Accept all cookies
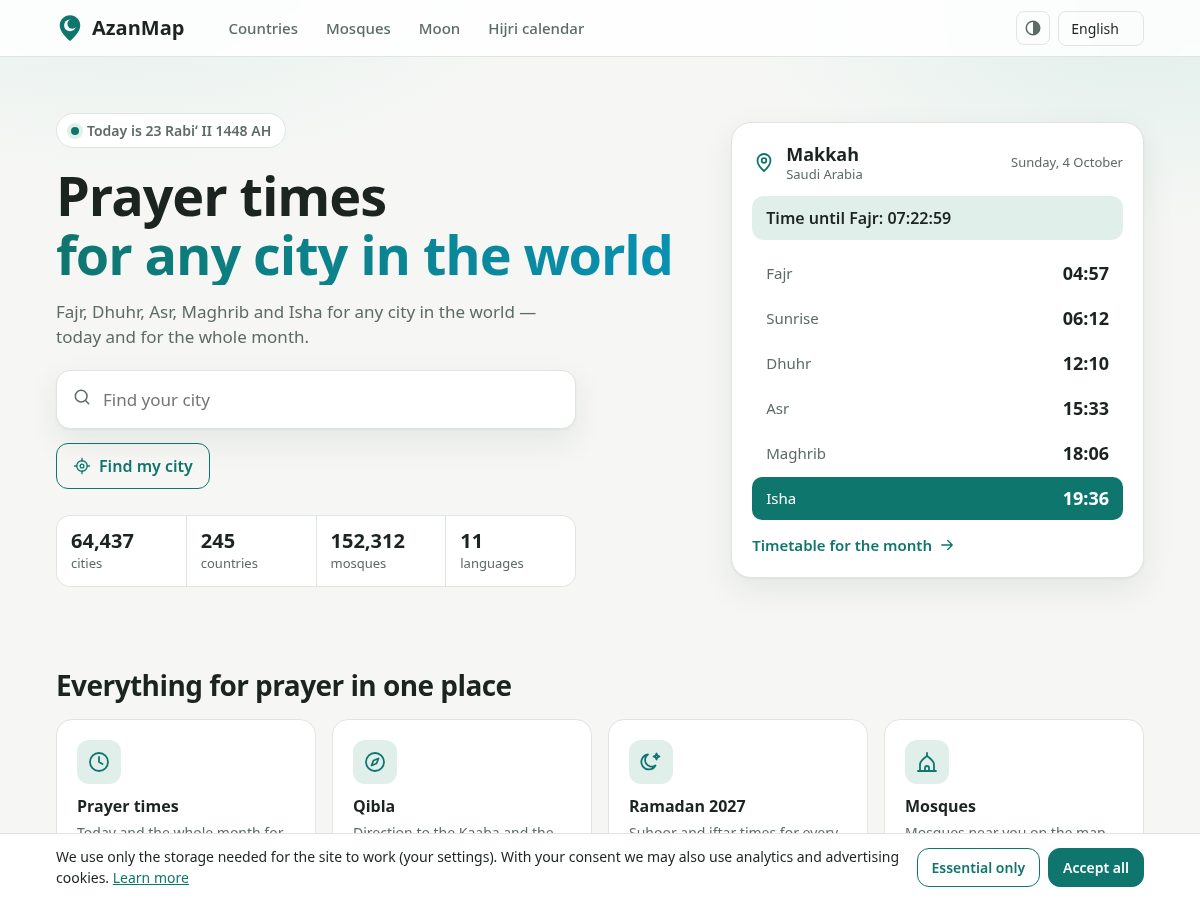1200x900 pixels. point(1096,867)
